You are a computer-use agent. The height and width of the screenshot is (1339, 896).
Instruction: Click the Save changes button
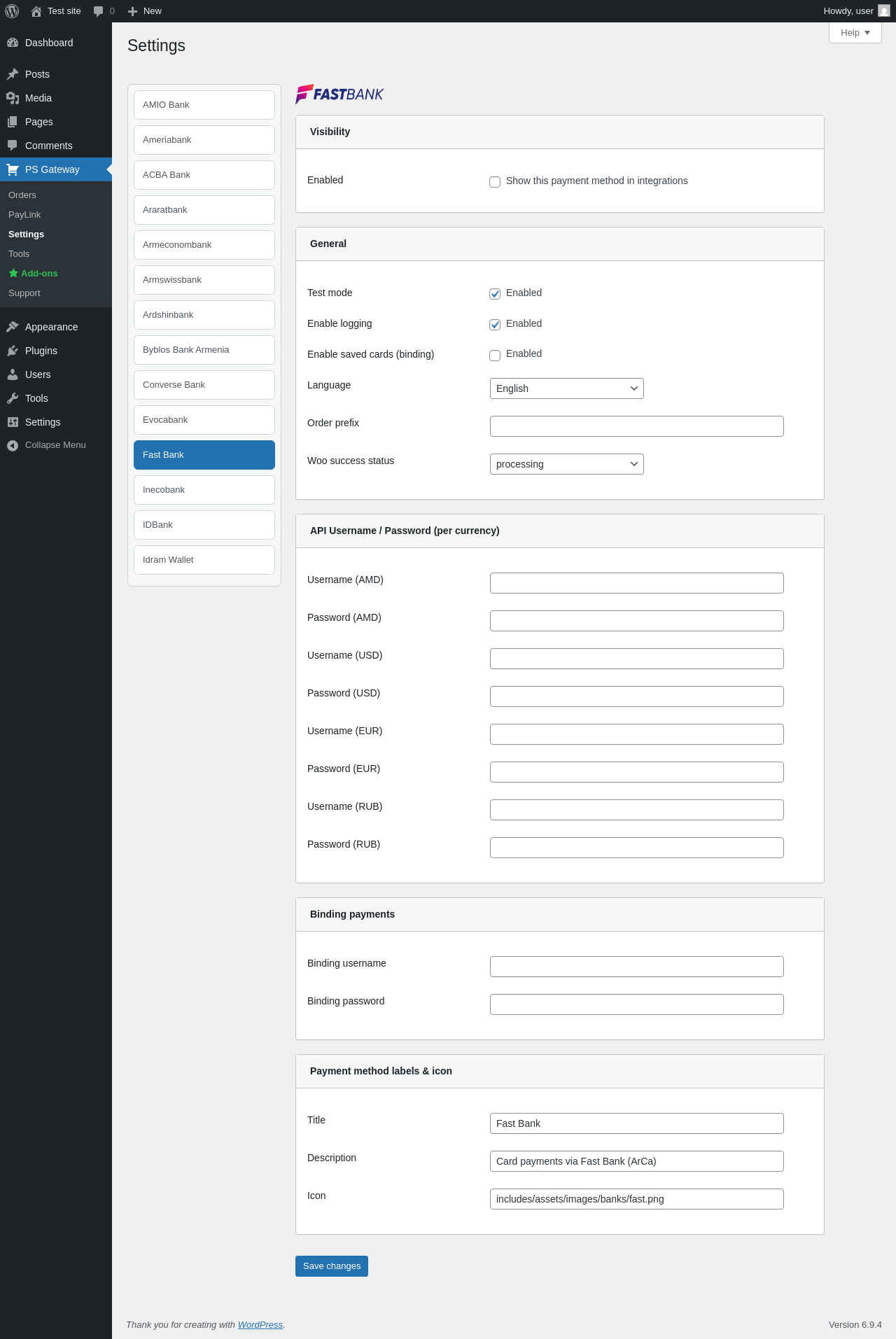(x=331, y=1266)
